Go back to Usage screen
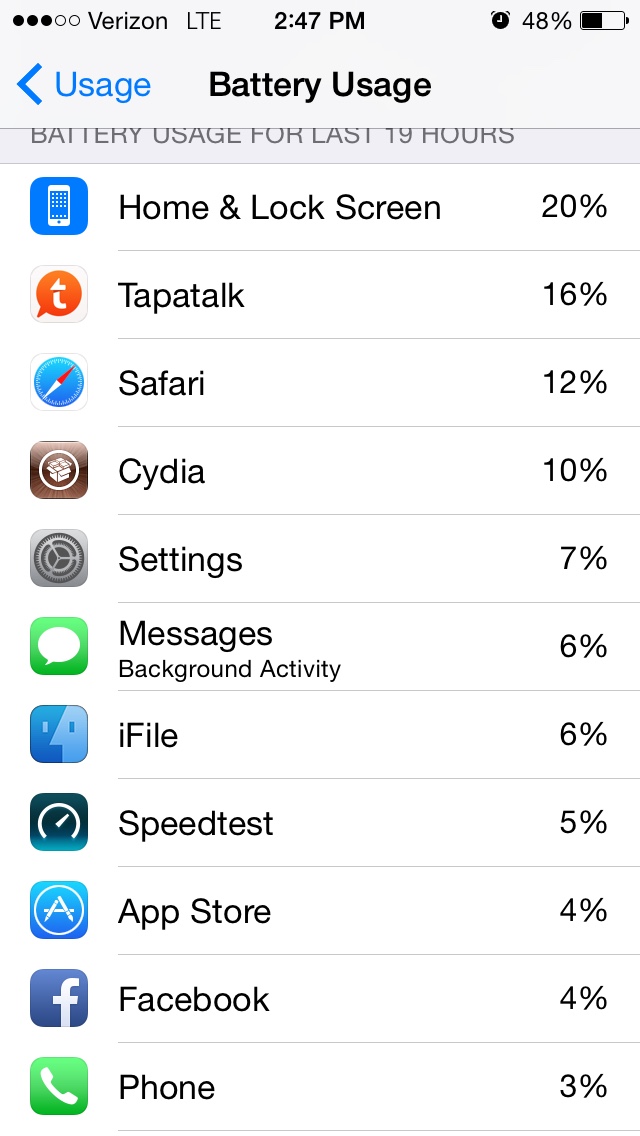This screenshot has height=1136, width=640. [83, 85]
